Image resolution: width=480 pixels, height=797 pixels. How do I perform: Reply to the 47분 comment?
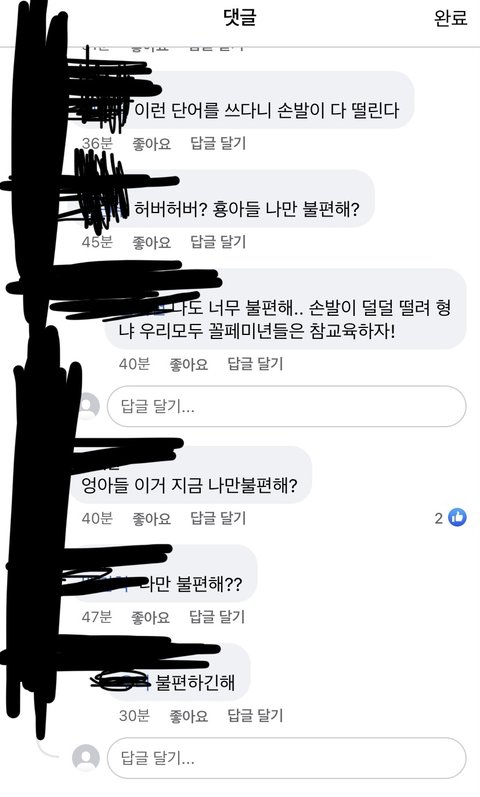tap(217, 617)
